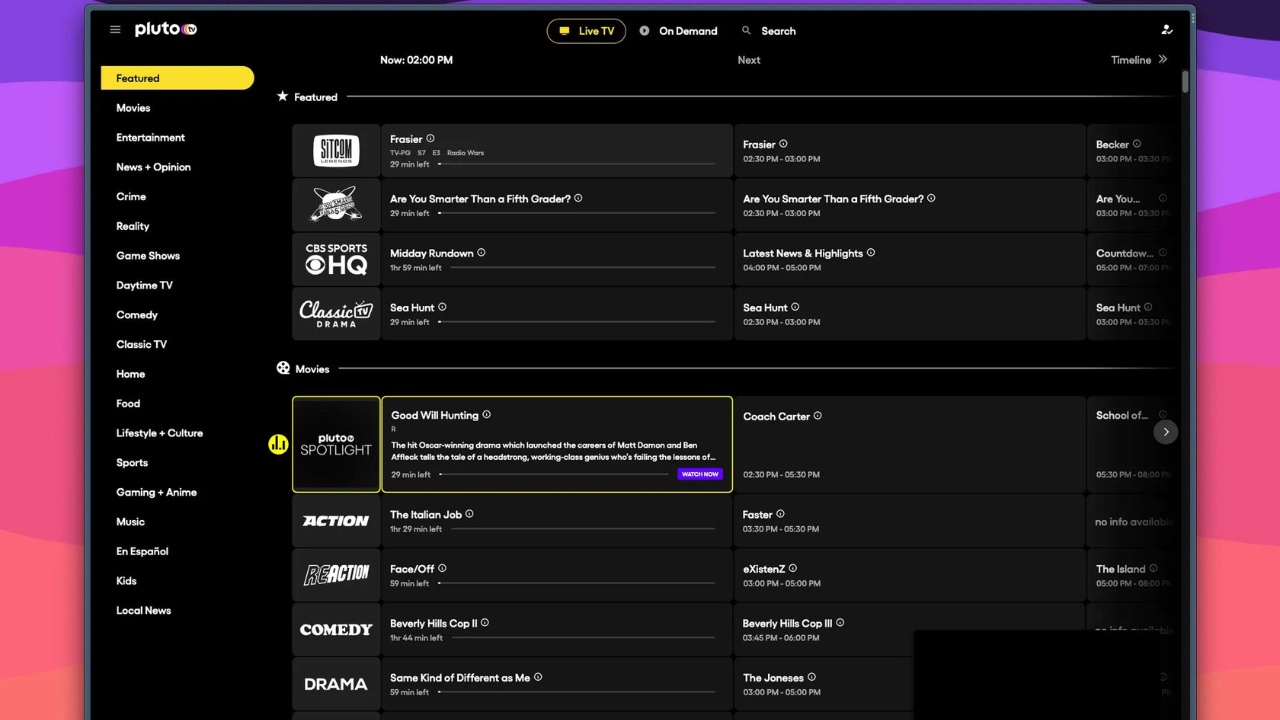The height and width of the screenshot is (720, 1280).
Task: Select Kids category
Action: 126,580
